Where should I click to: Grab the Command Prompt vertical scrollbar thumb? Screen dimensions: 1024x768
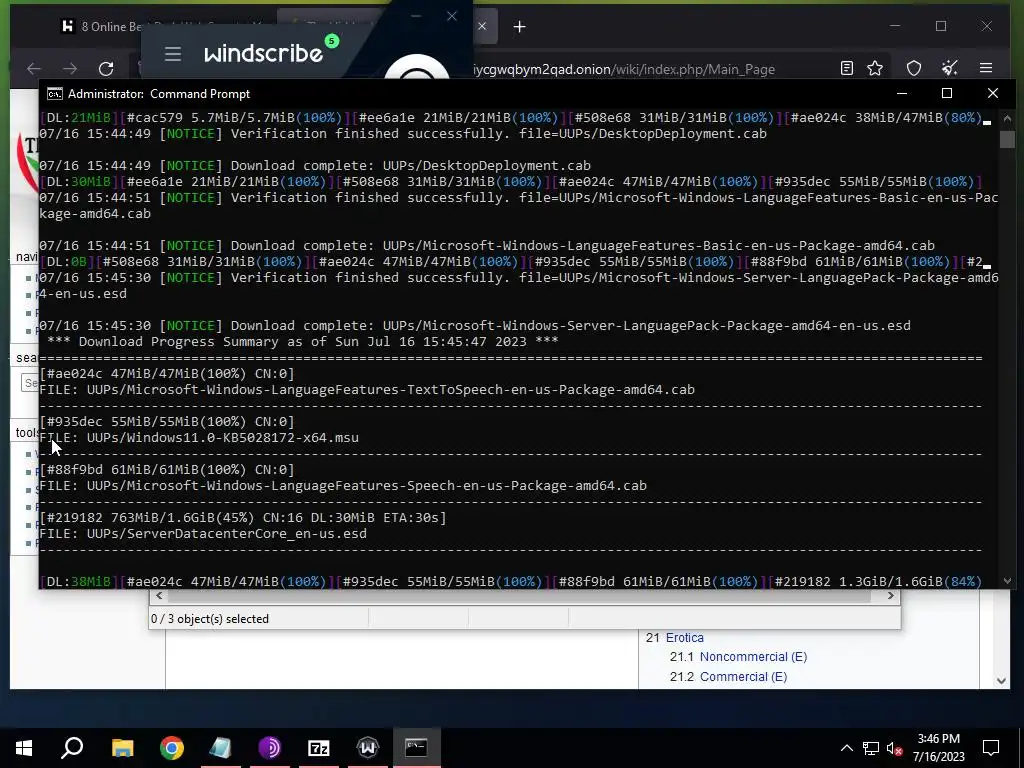pyautogui.click(x=1007, y=140)
